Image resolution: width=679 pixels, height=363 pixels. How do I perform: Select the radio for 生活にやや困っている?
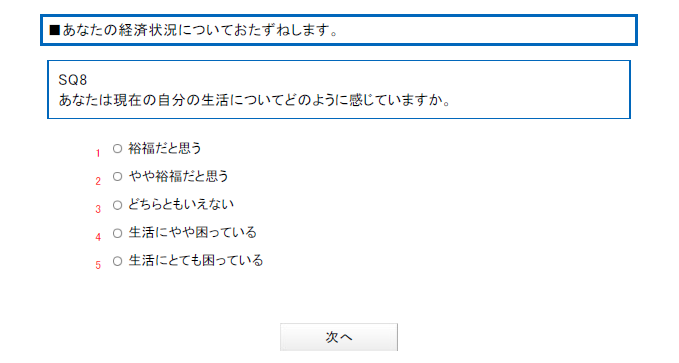pyautogui.click(x=117, y=233)
